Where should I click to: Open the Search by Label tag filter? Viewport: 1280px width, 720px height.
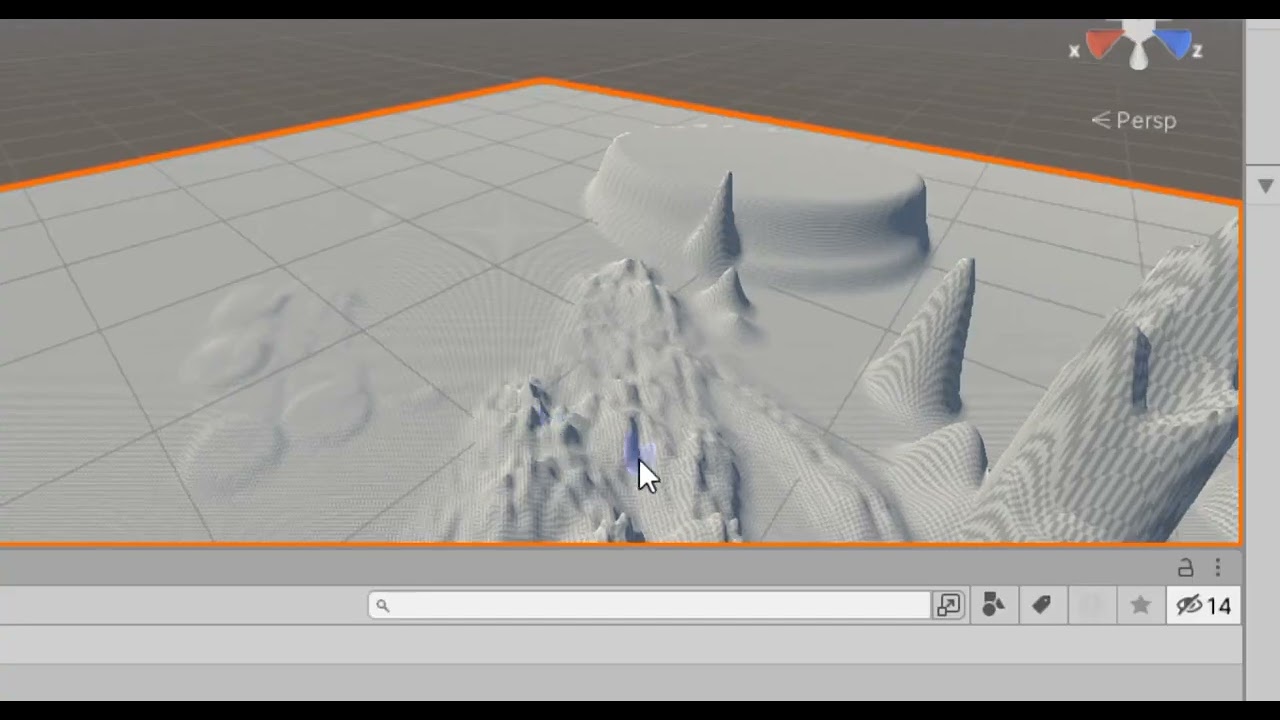(1041, 605)
